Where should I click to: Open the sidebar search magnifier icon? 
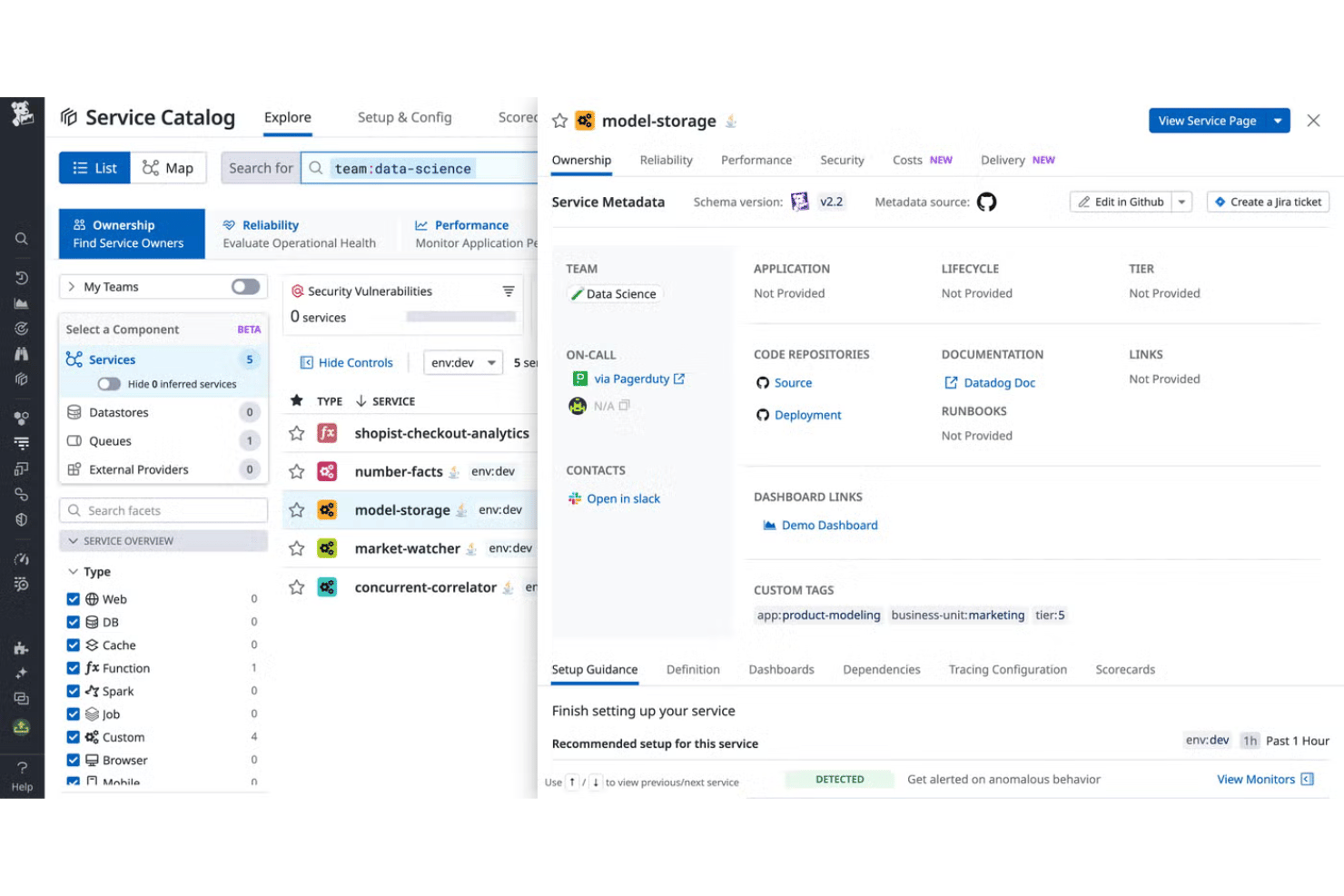tap(21, 239)
